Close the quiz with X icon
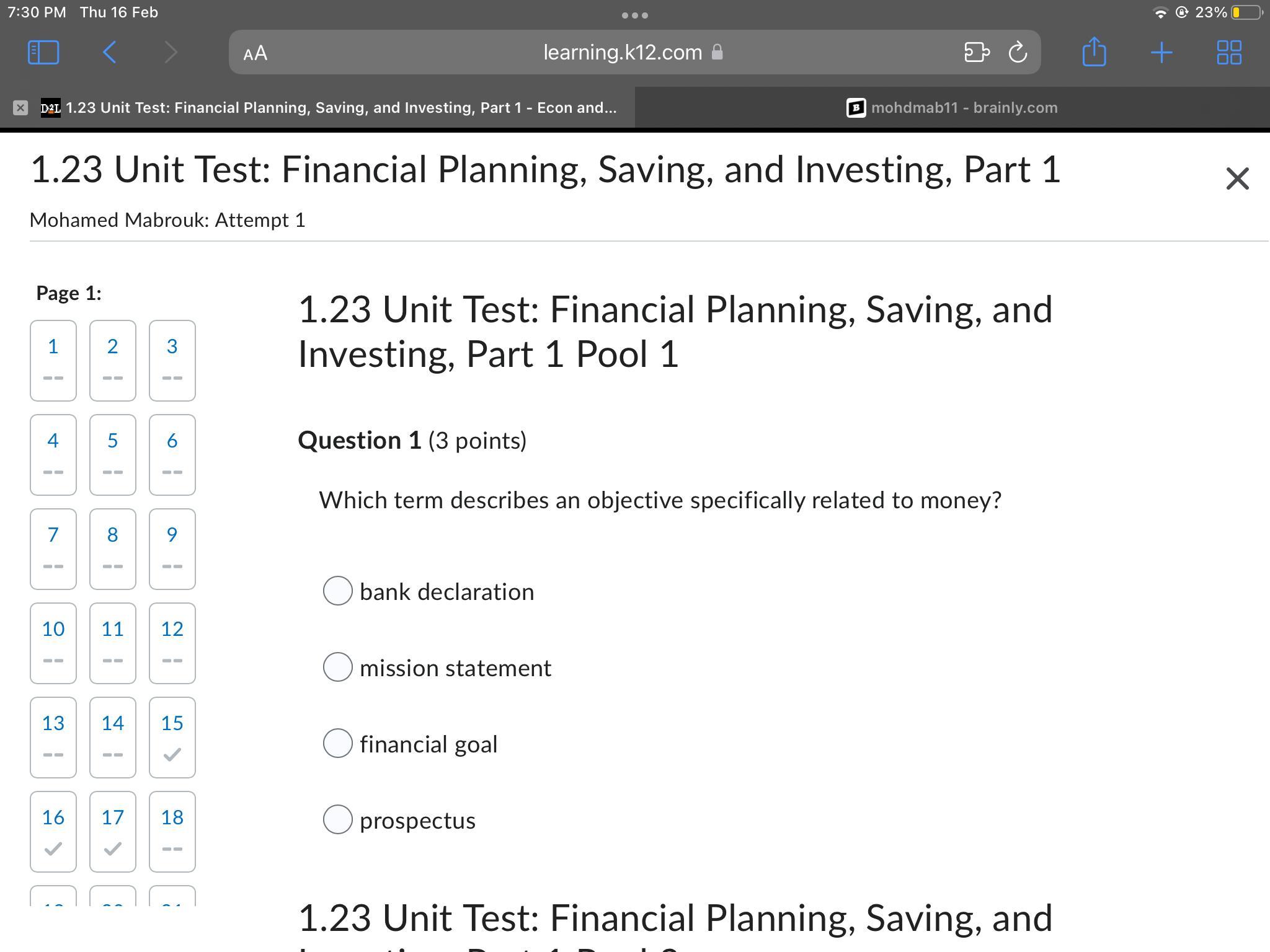1270x952 pixels. point(1237,179)
